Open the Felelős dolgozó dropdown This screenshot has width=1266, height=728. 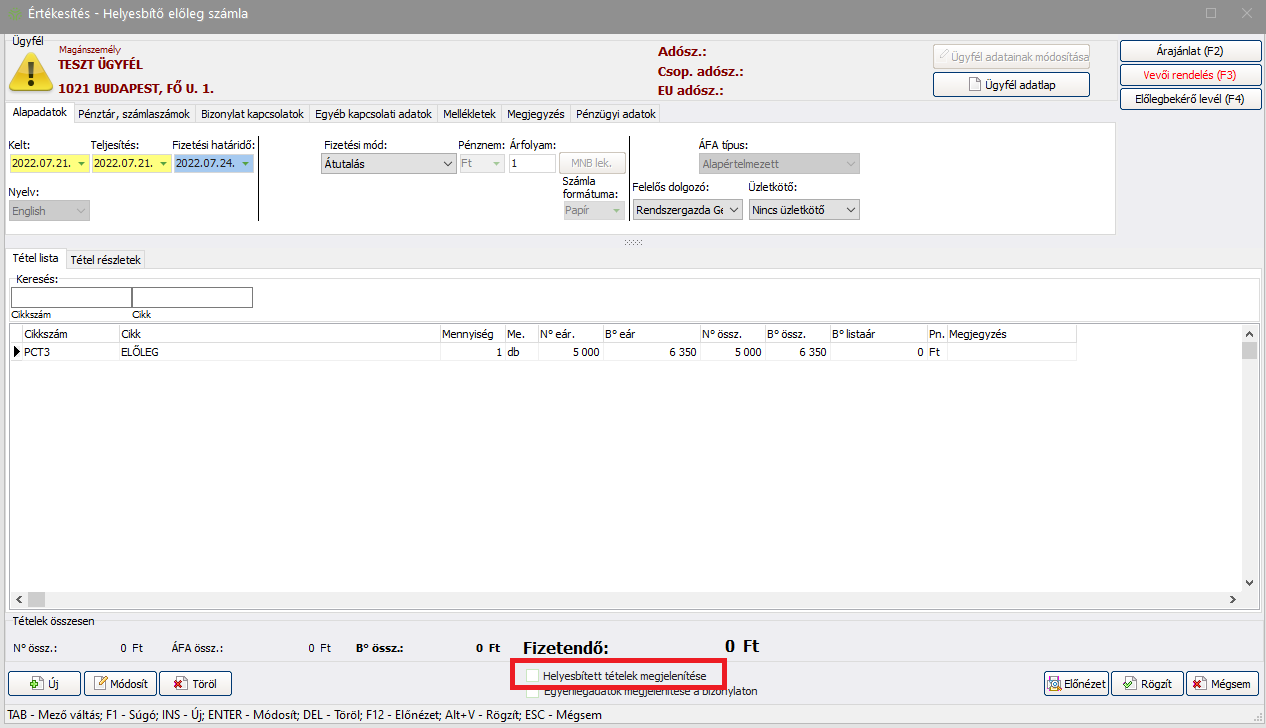[x=733, y=210]
